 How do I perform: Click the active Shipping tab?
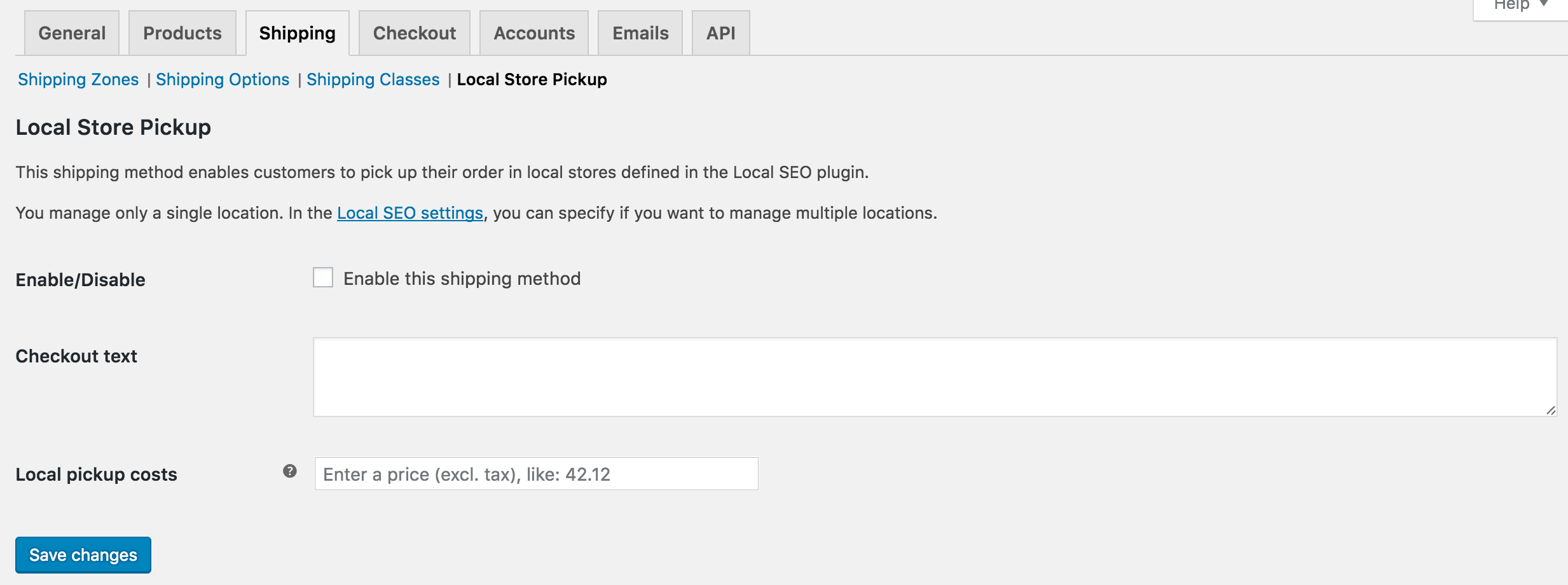(x=296, y=32)
